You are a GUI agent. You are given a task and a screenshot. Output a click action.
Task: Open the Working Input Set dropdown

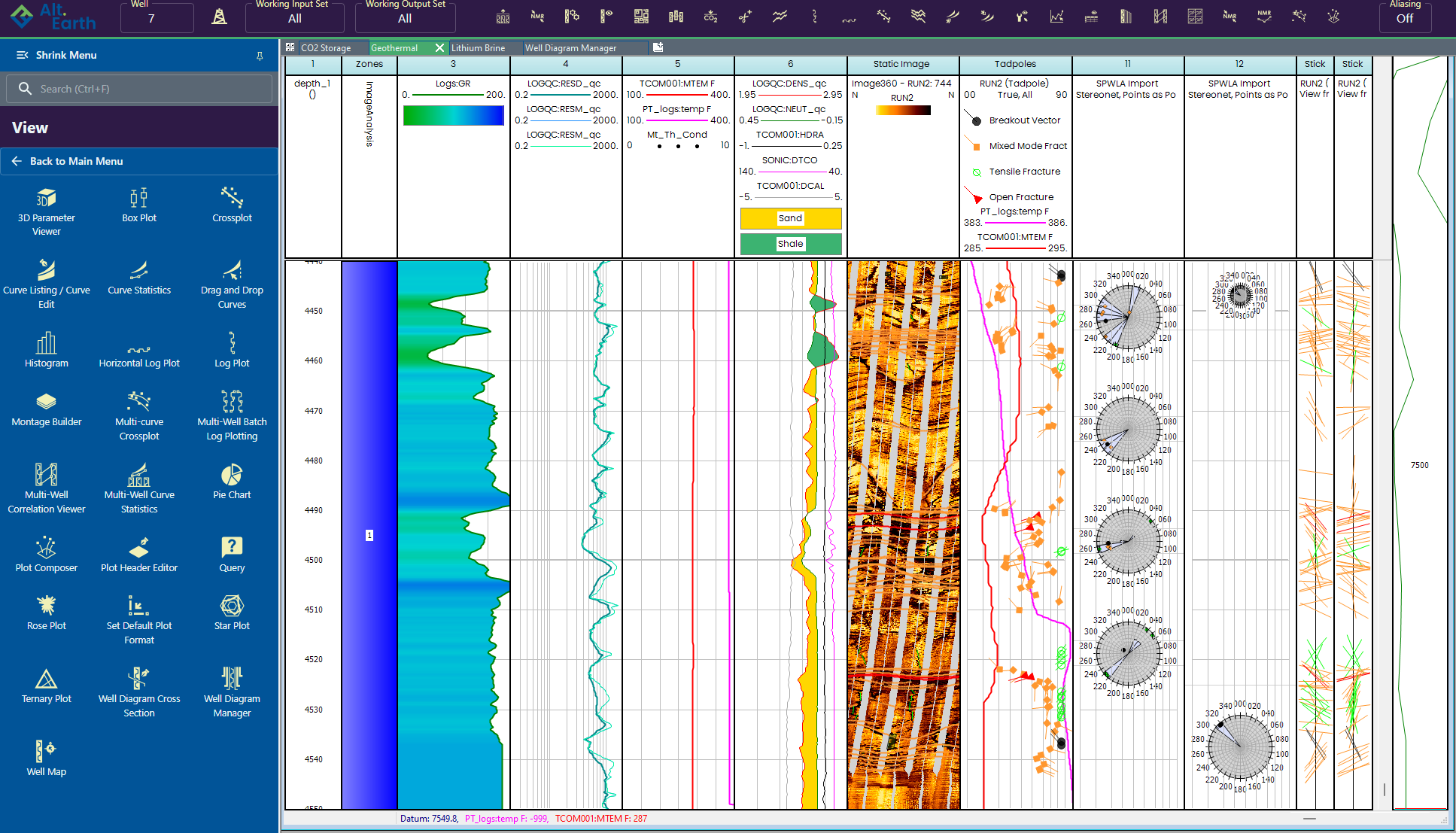(x=294, y=18)
